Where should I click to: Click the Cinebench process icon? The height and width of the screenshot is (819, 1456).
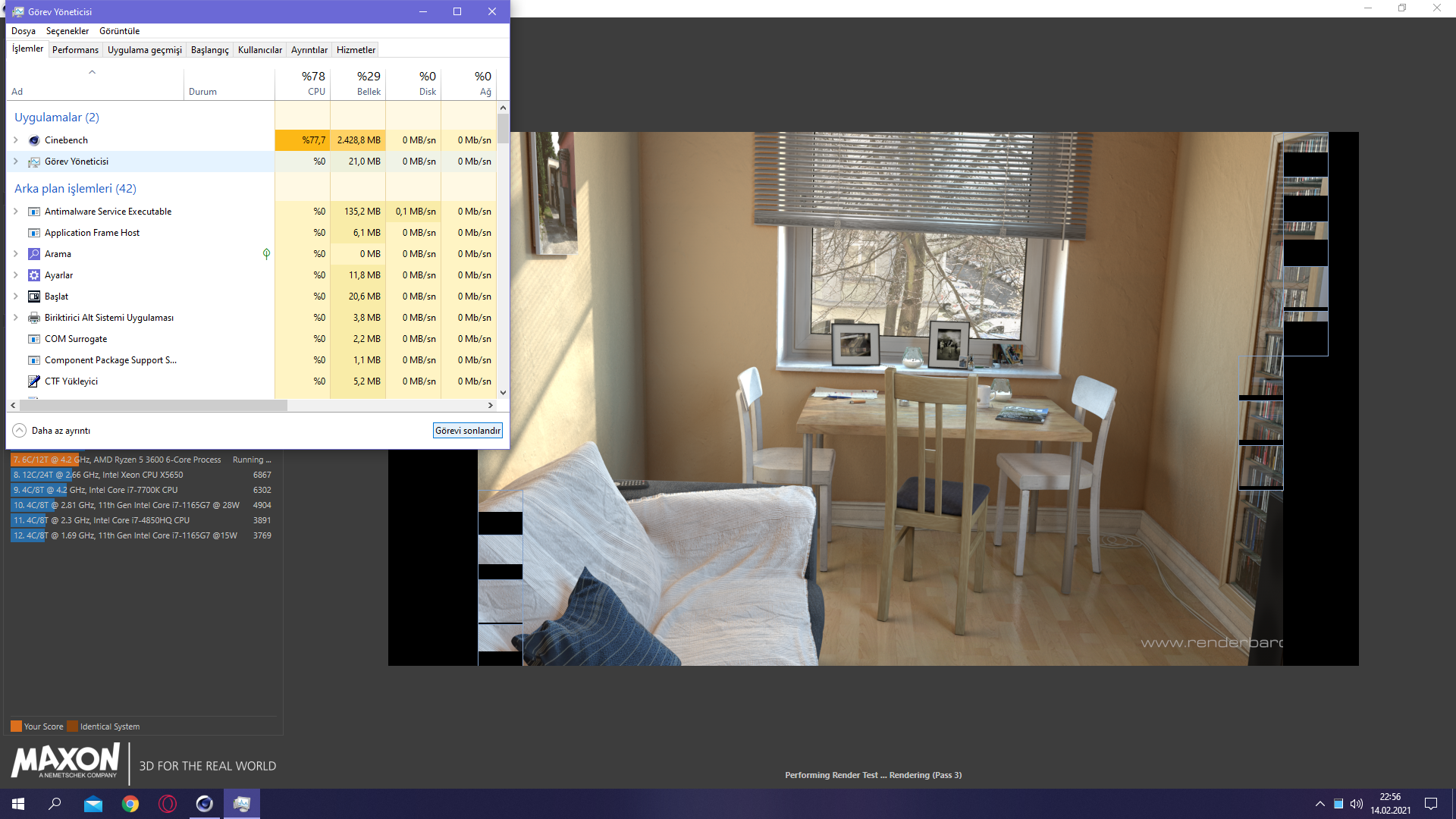tap(34, 140)
